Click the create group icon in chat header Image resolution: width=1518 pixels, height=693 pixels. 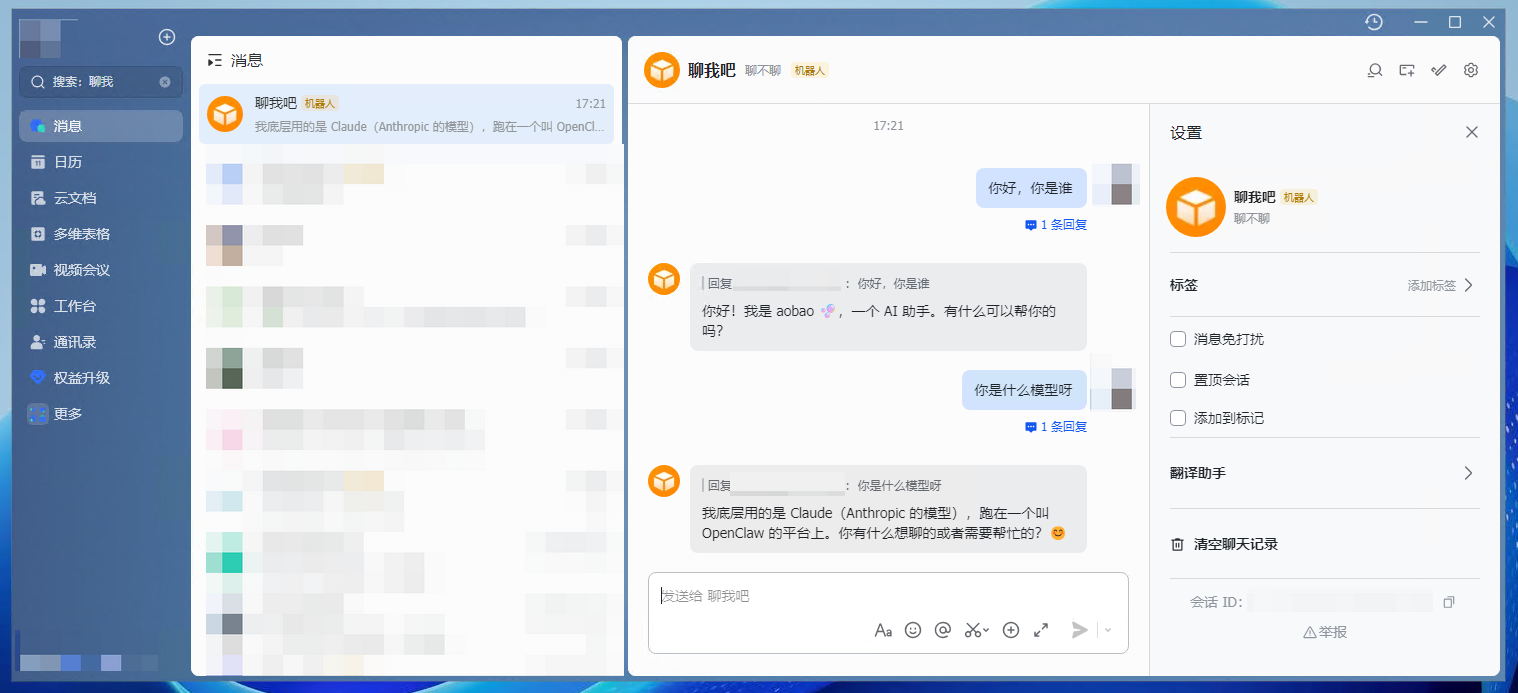[1407, 70]
